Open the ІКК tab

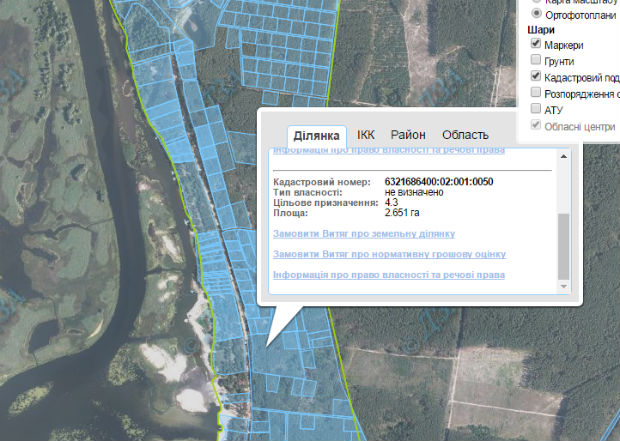pyautogui.click(x=366, y=135)
